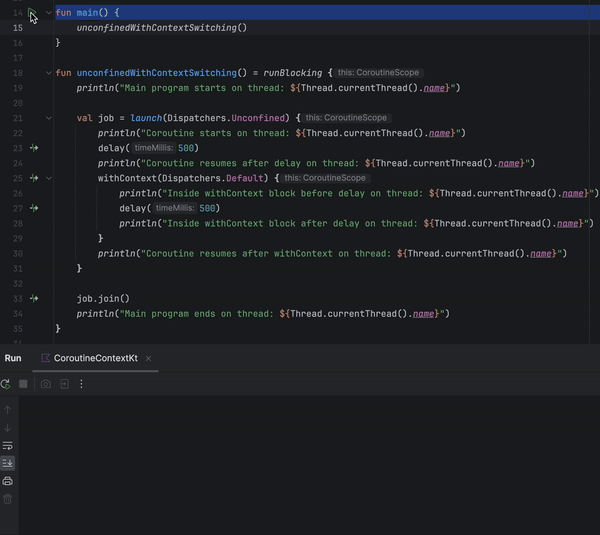Collapse unconfinedWithContextSwitching function on line 18
Screen dimensions: 600x535
coord(49,73)
